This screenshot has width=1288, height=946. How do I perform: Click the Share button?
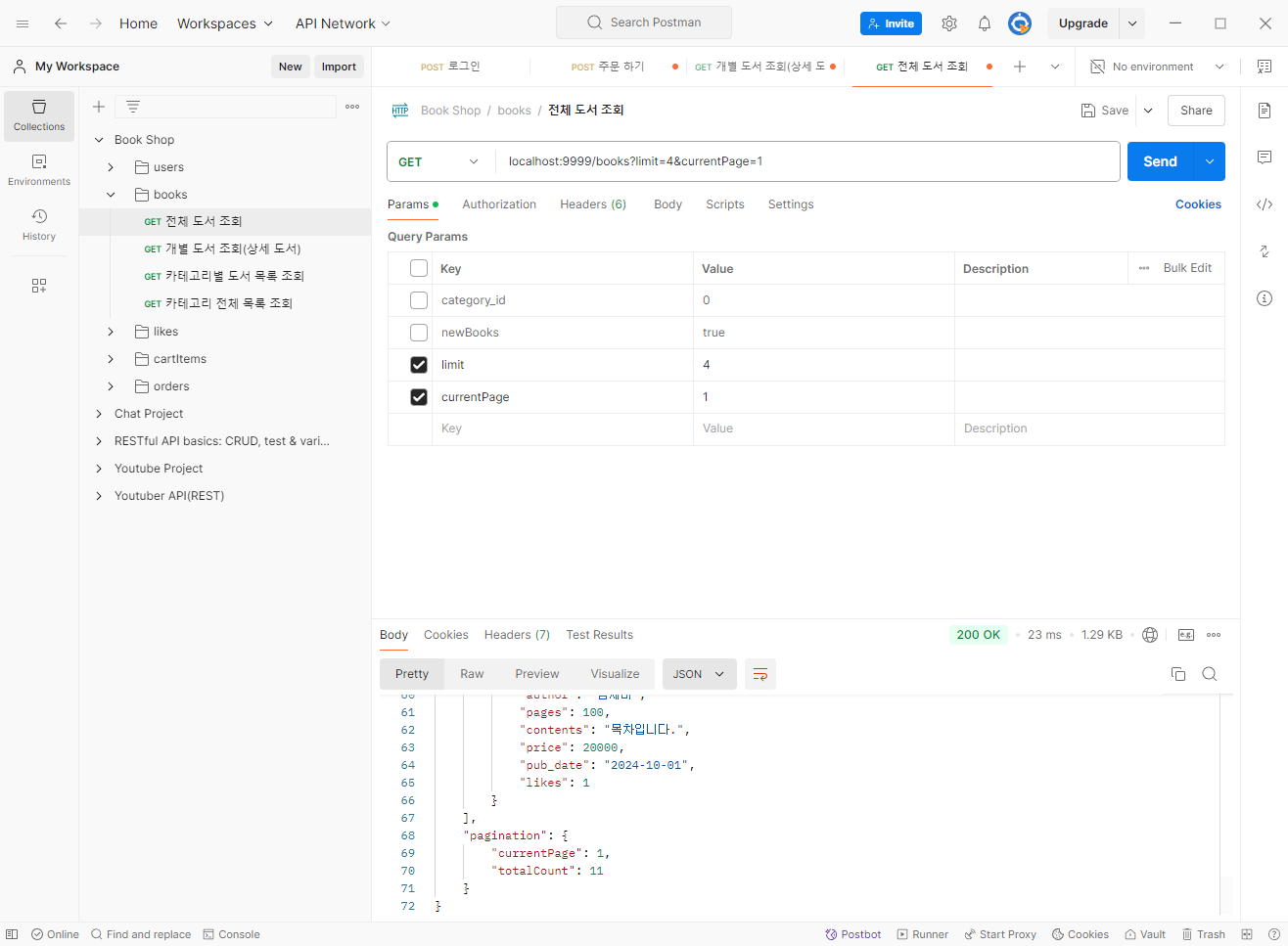[1196, 111]
